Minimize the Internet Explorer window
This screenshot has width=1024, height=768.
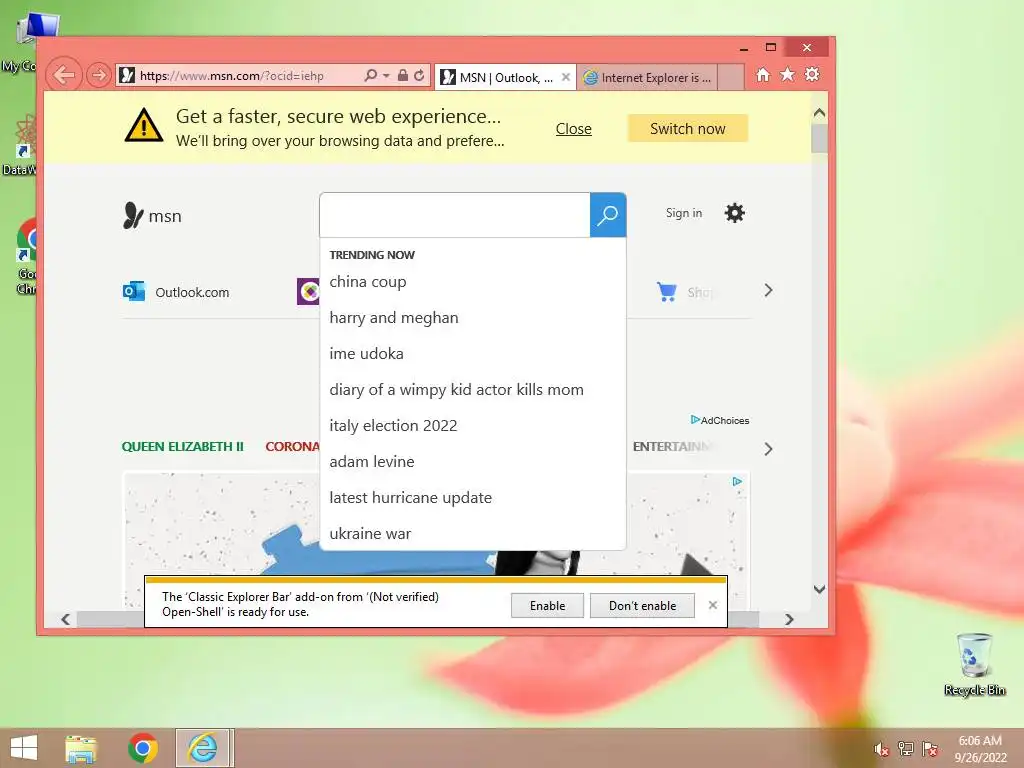click(x=743, y=48)
